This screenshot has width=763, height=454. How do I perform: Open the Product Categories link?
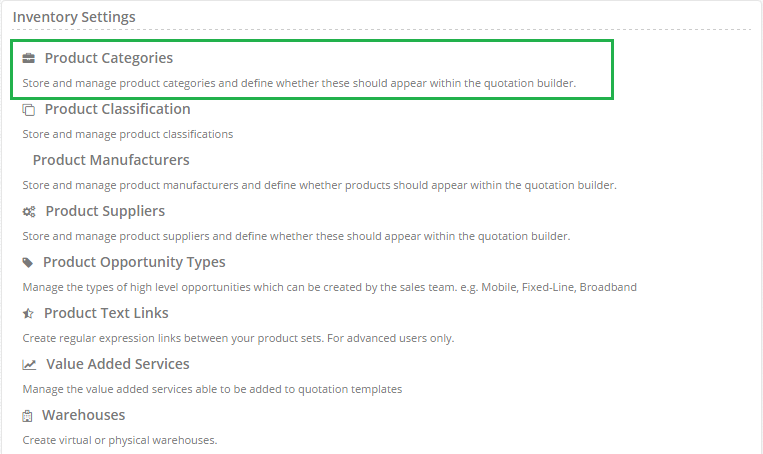pyautogui.click(x=109, y=58)
